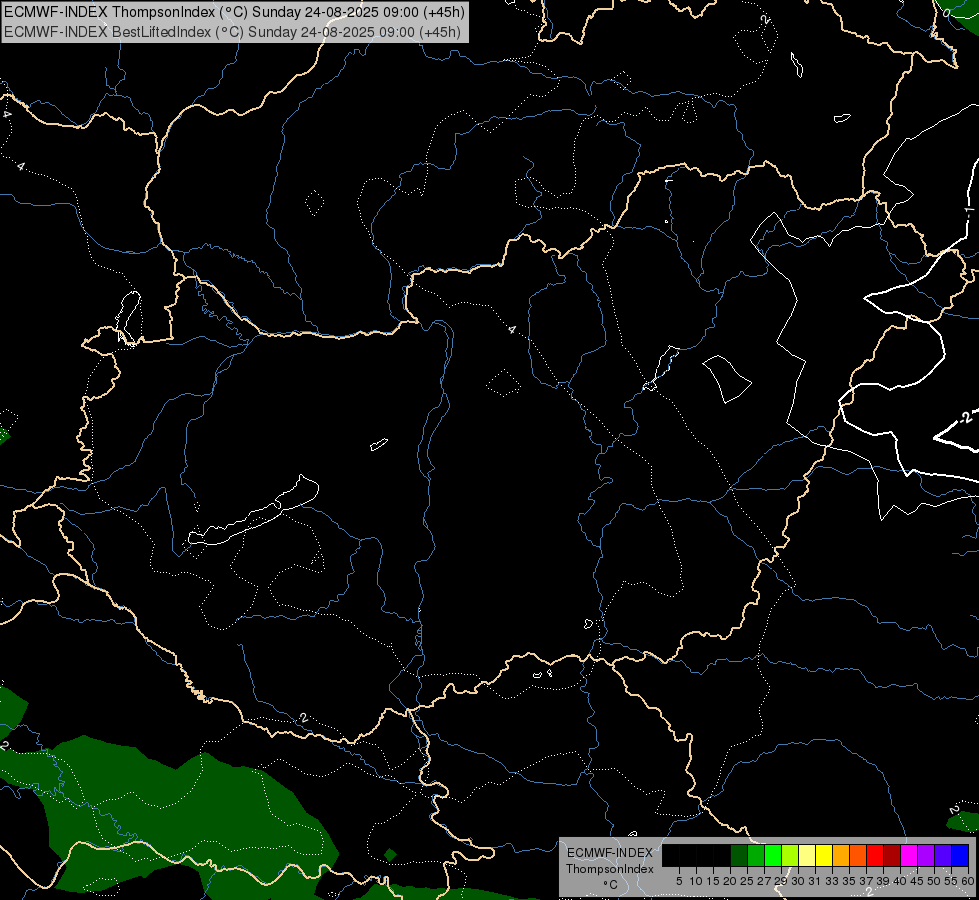Select the medium green 25-27 legend swatch
The width and height of the screenshot is (979, 900).
point(756,855)
